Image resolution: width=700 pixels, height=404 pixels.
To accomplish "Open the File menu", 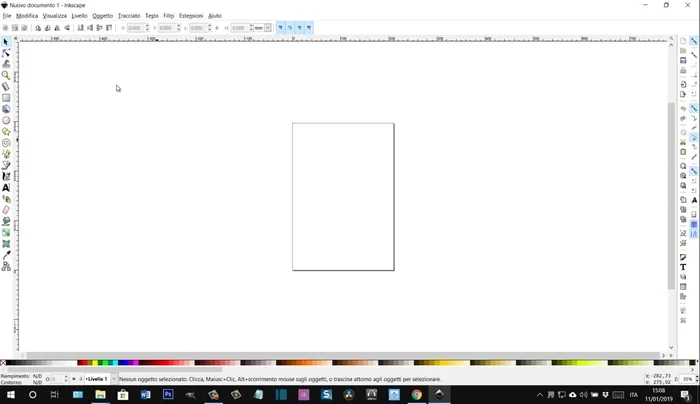I will pos(7,16).
